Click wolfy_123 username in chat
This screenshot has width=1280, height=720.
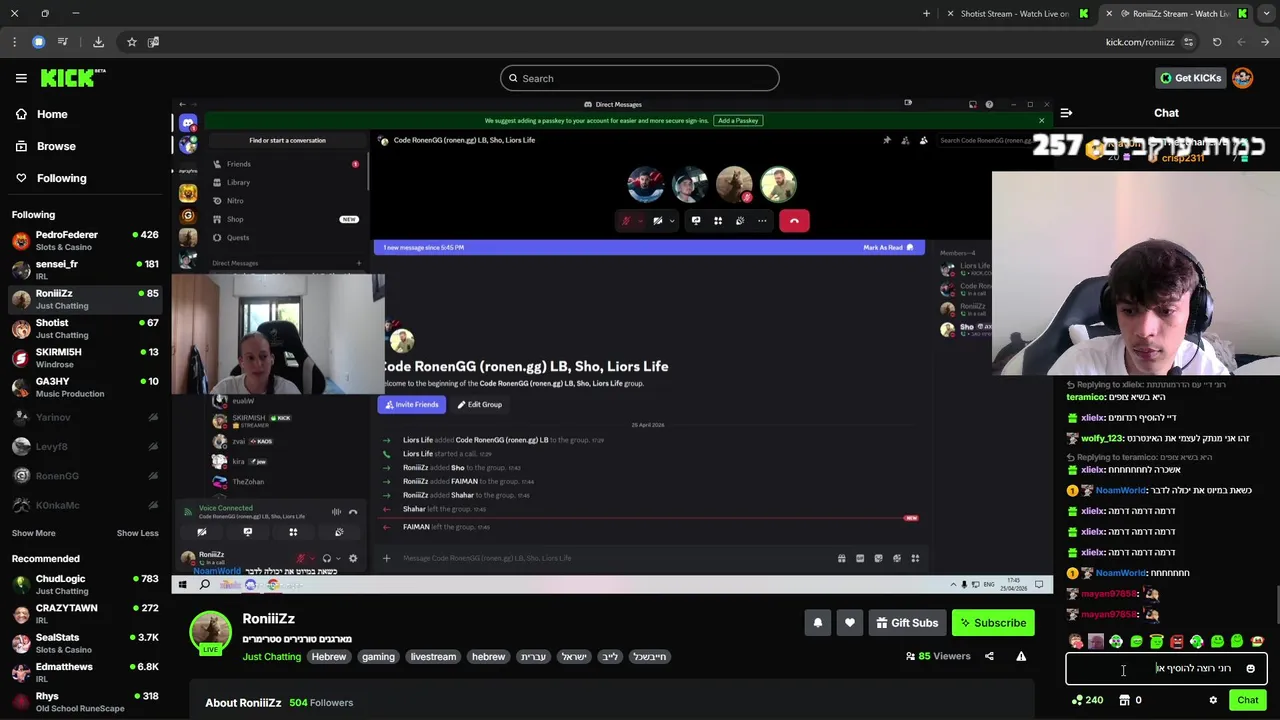coord(1102,438)
